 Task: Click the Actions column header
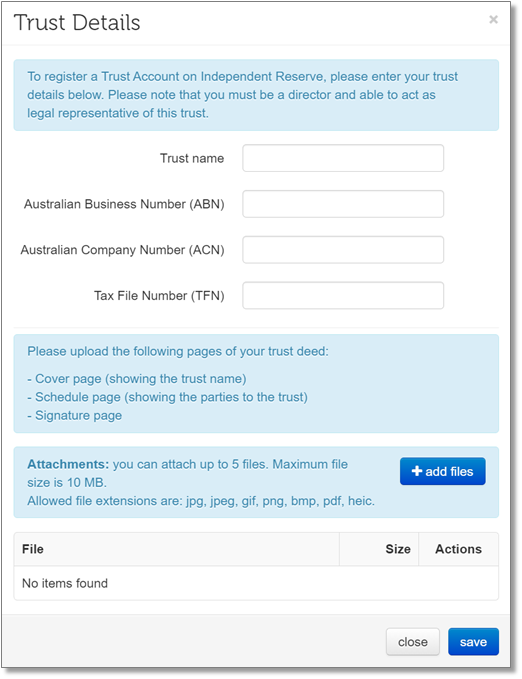(x=458, y=549)
